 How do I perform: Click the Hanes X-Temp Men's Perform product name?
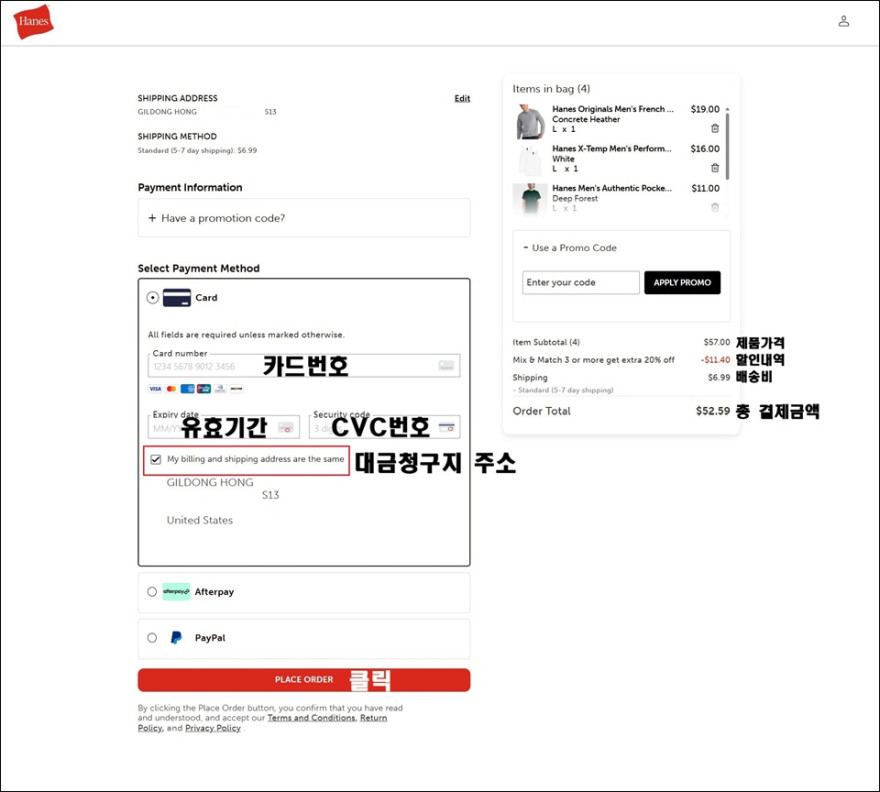click(612, 149)
